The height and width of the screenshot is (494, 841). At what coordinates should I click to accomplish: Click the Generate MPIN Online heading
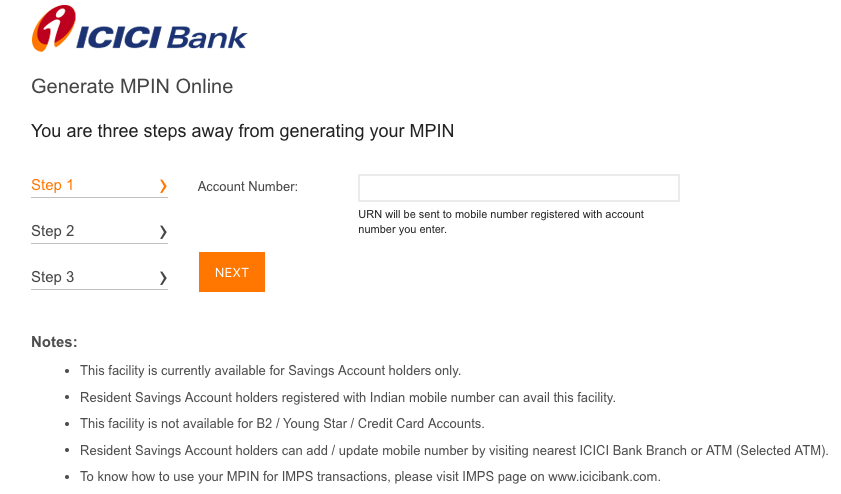(x=132, y=87)
